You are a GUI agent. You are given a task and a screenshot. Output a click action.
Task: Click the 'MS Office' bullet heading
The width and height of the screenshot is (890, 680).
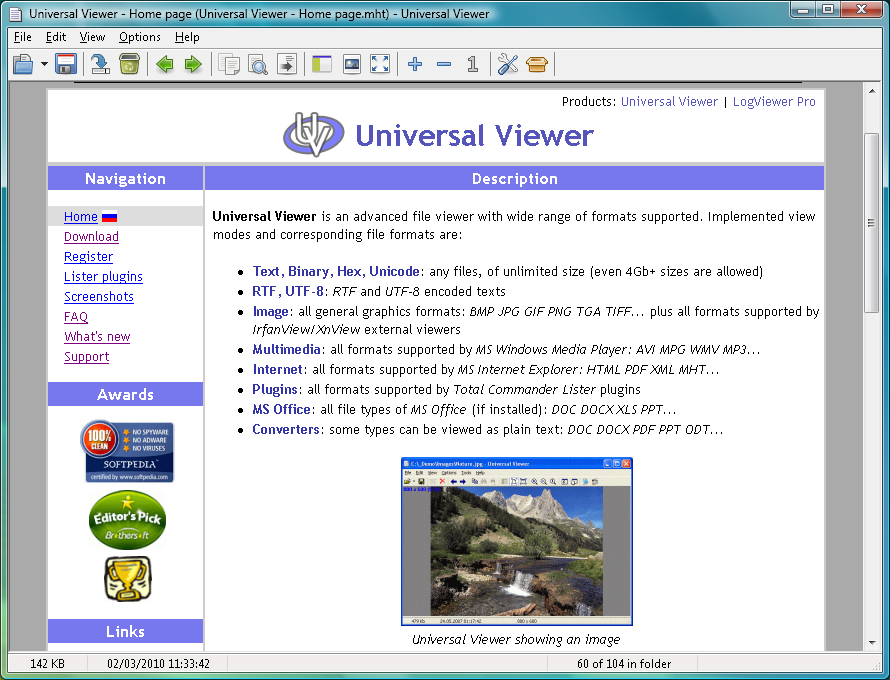(282, 409)
